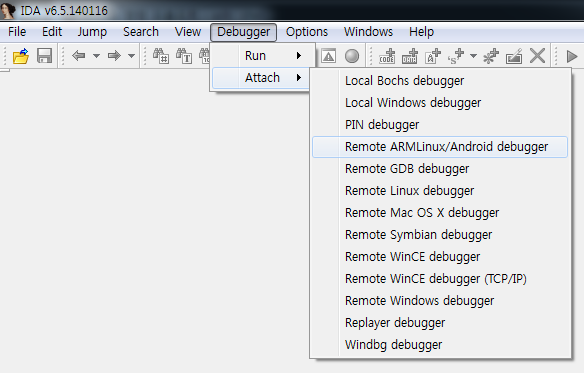Choose PIN debugger
The image size is (584, 373).
[440, 124]
